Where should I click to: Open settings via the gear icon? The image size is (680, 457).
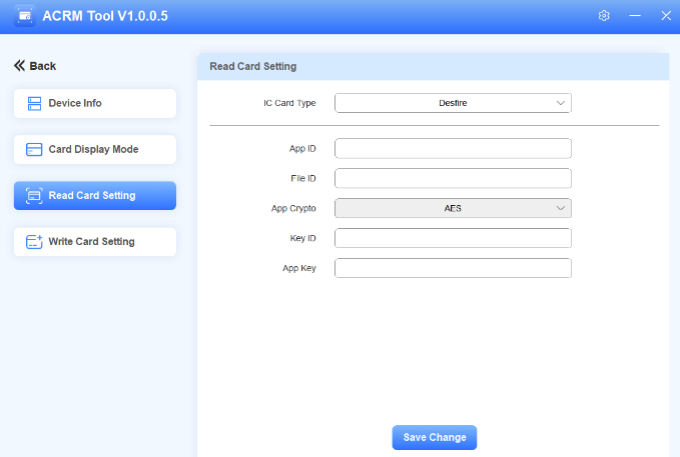coord(604,16)
